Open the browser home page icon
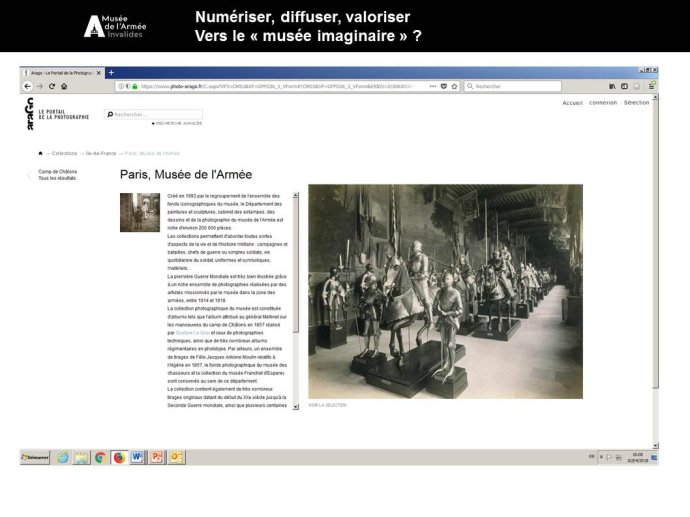690x517 pixels. tap(64, 86)
